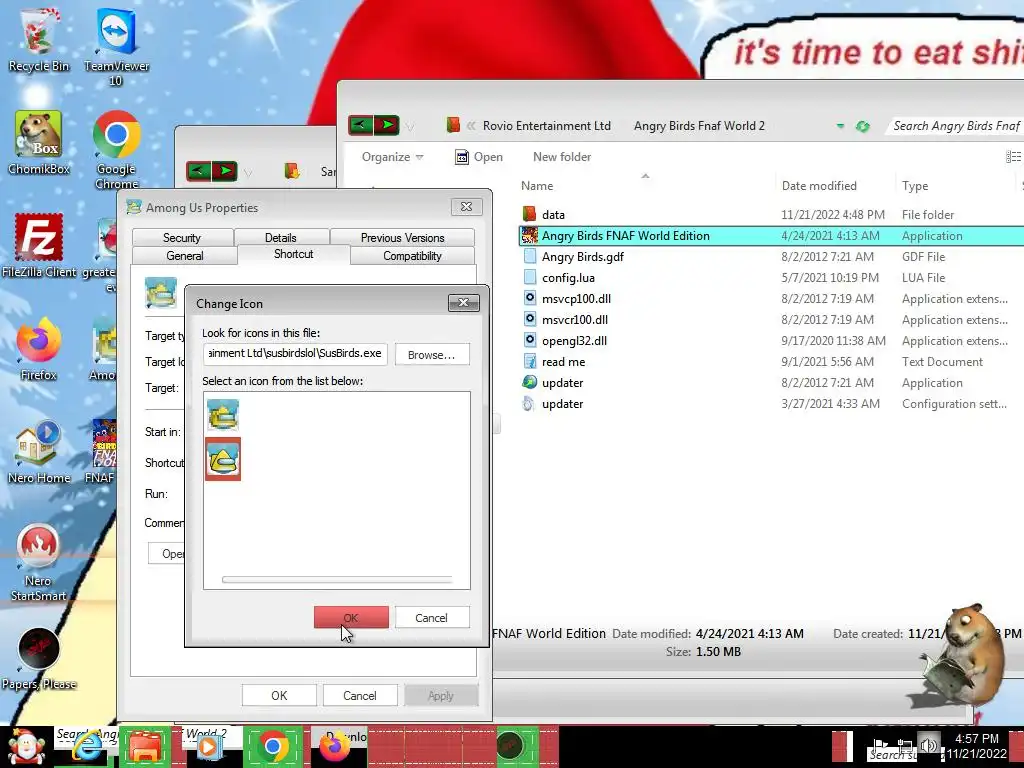Click Open in the Explorer toolbar
Viewport: 1024px width, 768px height.
pos(479,157)
